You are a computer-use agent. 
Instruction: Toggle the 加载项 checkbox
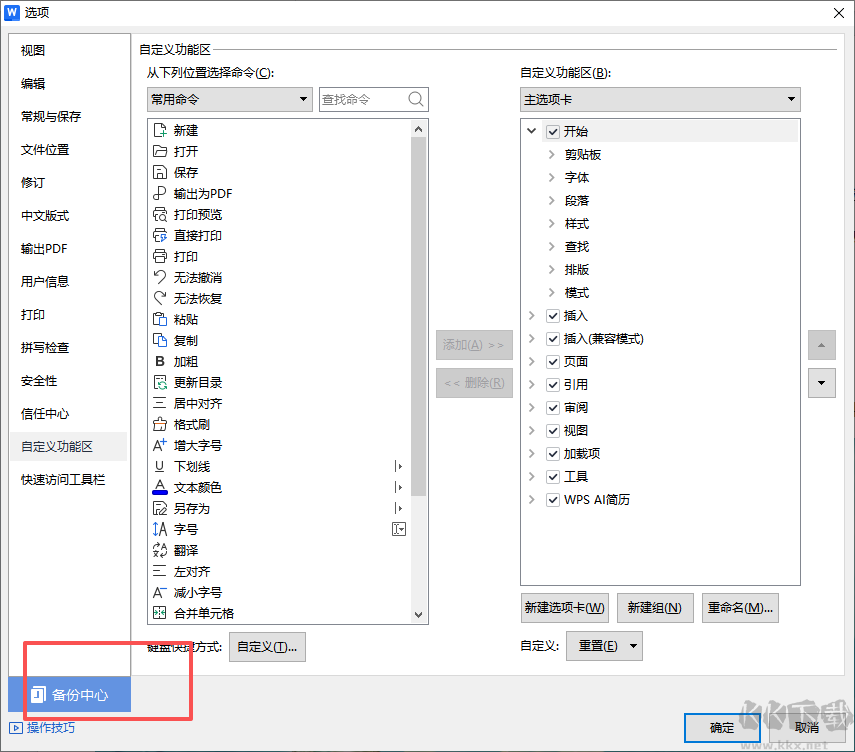tap(553, 454)
